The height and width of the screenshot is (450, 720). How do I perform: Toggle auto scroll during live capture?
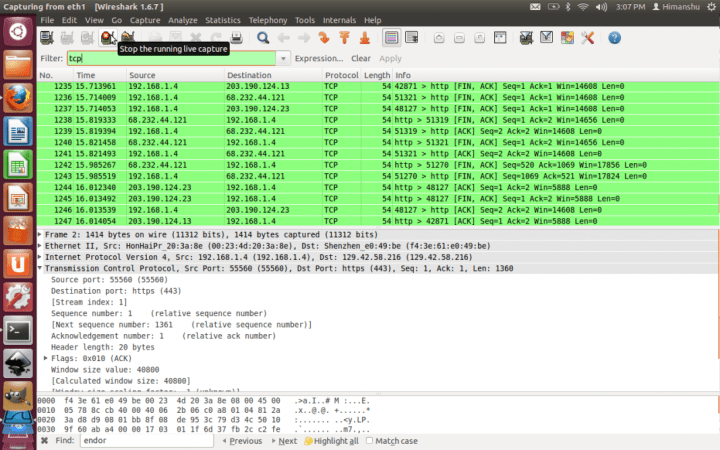click(412, 38)
